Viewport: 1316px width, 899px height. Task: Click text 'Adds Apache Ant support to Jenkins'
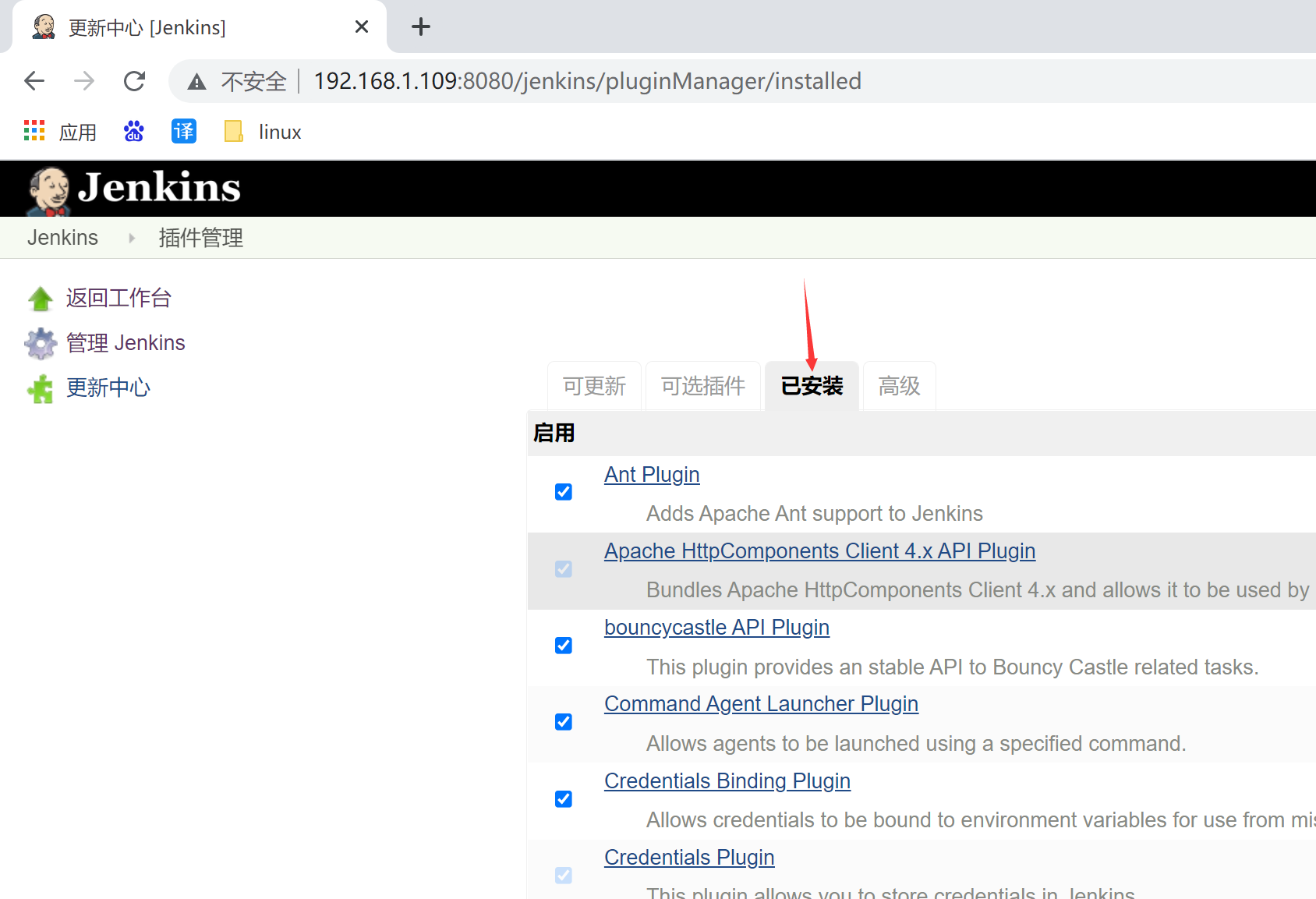click(815, 514)
